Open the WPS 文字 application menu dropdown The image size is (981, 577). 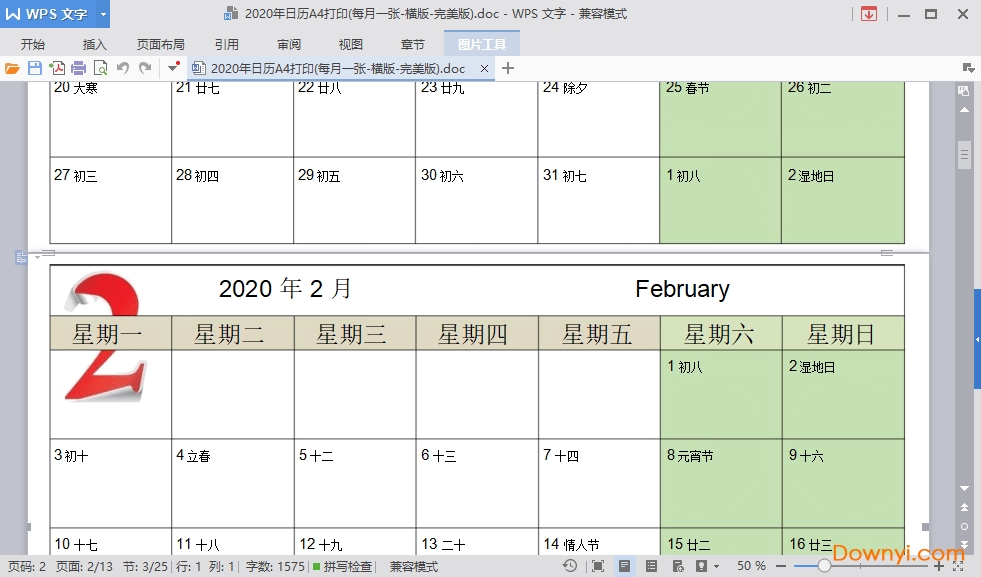[x=103, y=14]
